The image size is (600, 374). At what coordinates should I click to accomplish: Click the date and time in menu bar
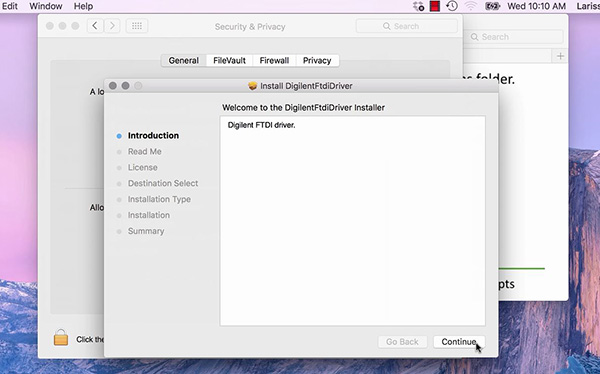coord(536,6)
